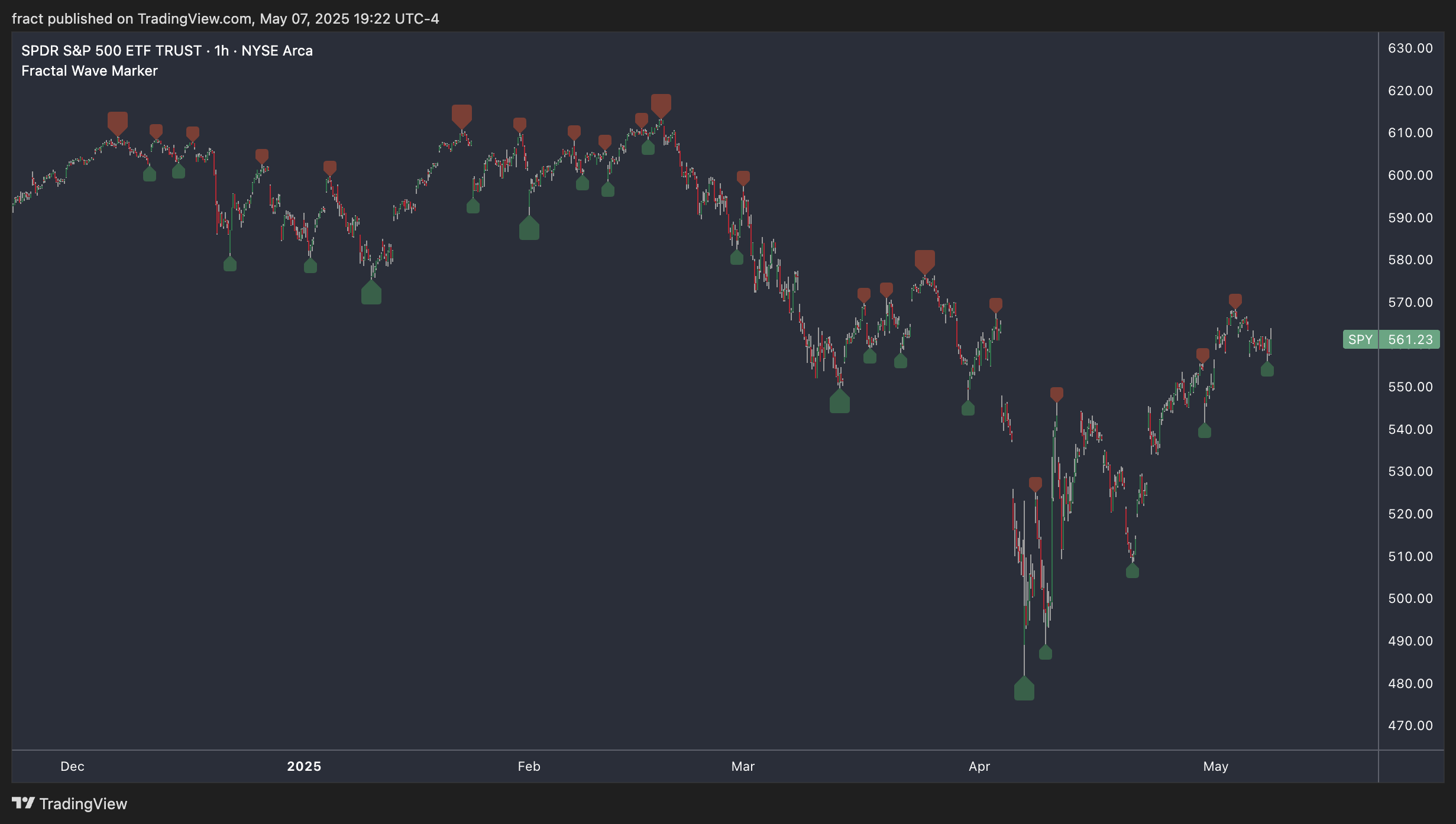Click the large red marker in early December
Image resolution: width=1456 pixels, height=824 pixels.
point(118,124)
